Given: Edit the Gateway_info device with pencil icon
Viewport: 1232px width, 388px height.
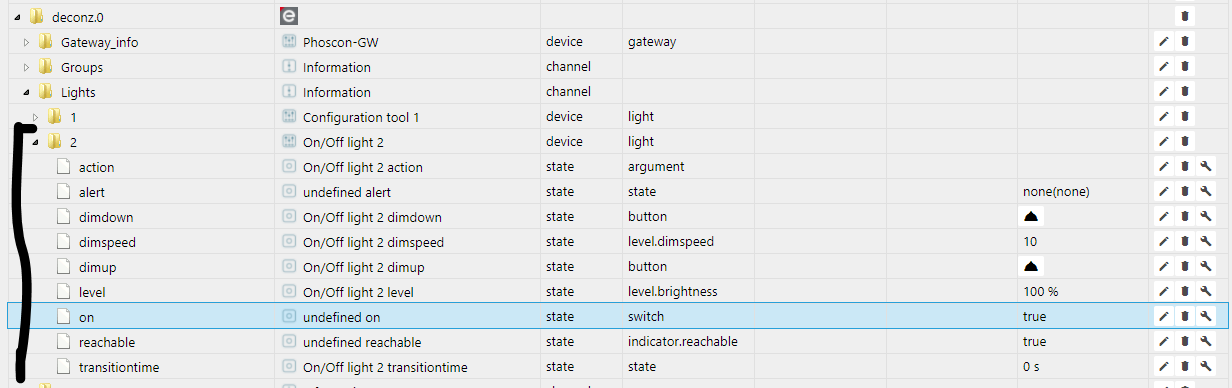Looking at the screenshot, I should (x=1164, y=42).
